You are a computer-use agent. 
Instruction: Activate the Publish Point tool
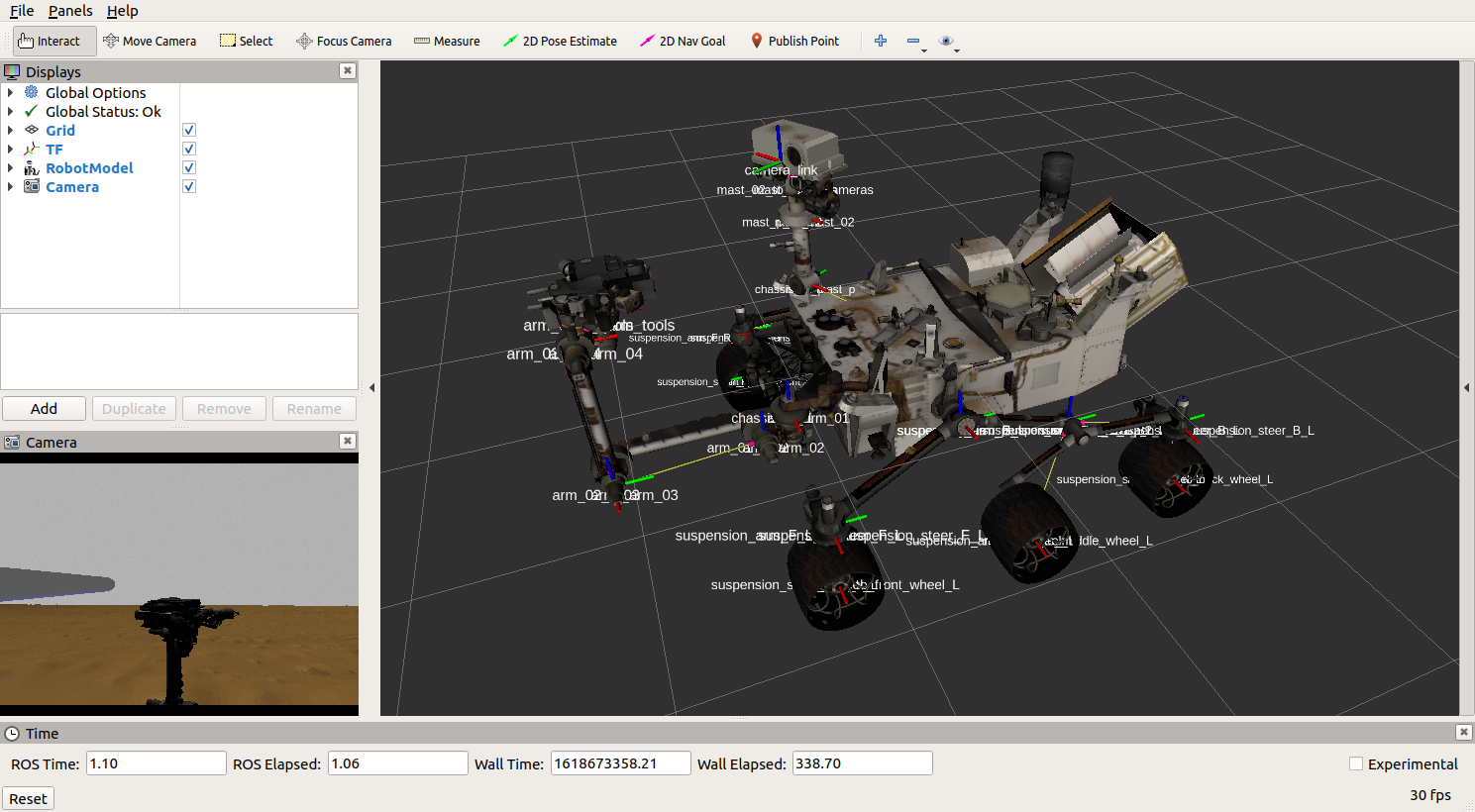(x=794, y=41)
